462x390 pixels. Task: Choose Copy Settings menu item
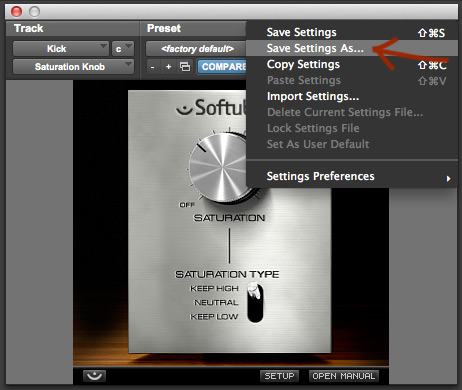coord(352,64)
